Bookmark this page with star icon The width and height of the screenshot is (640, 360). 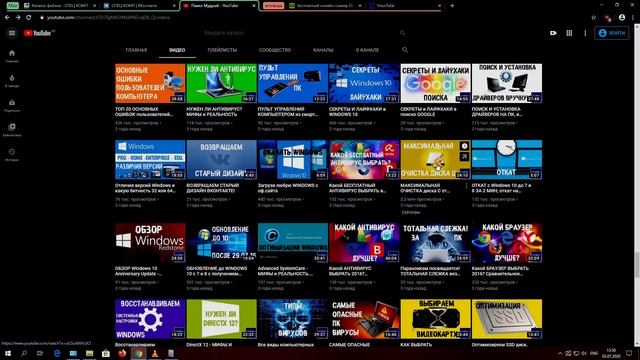593,18
